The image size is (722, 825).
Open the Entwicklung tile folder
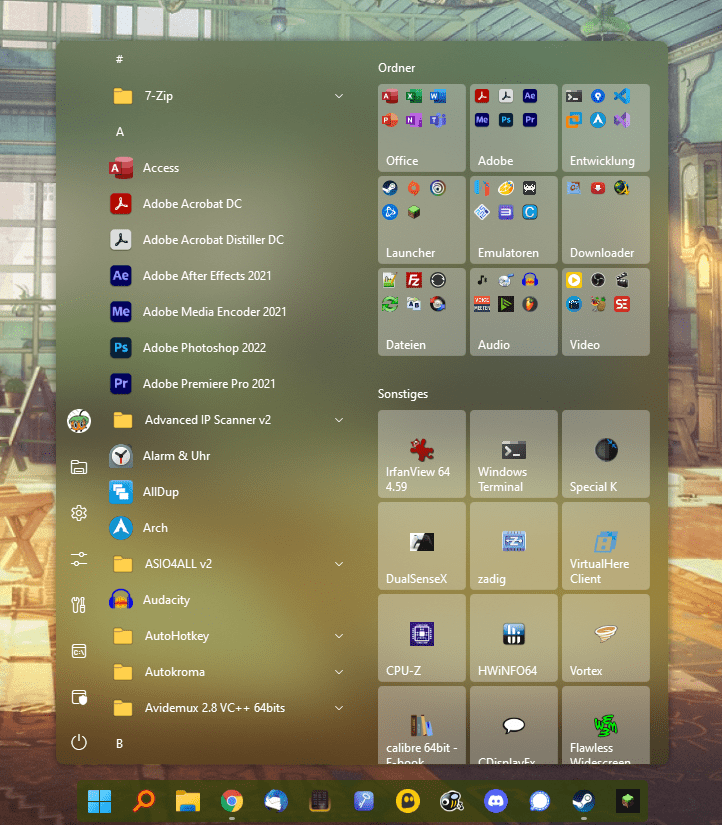point(606,128)
